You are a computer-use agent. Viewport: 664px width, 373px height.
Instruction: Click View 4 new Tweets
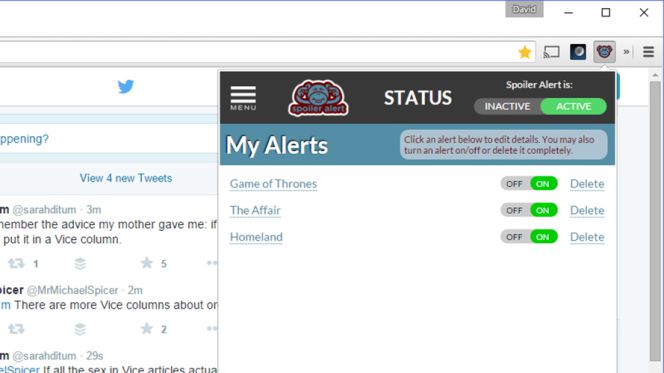point(126,178)
